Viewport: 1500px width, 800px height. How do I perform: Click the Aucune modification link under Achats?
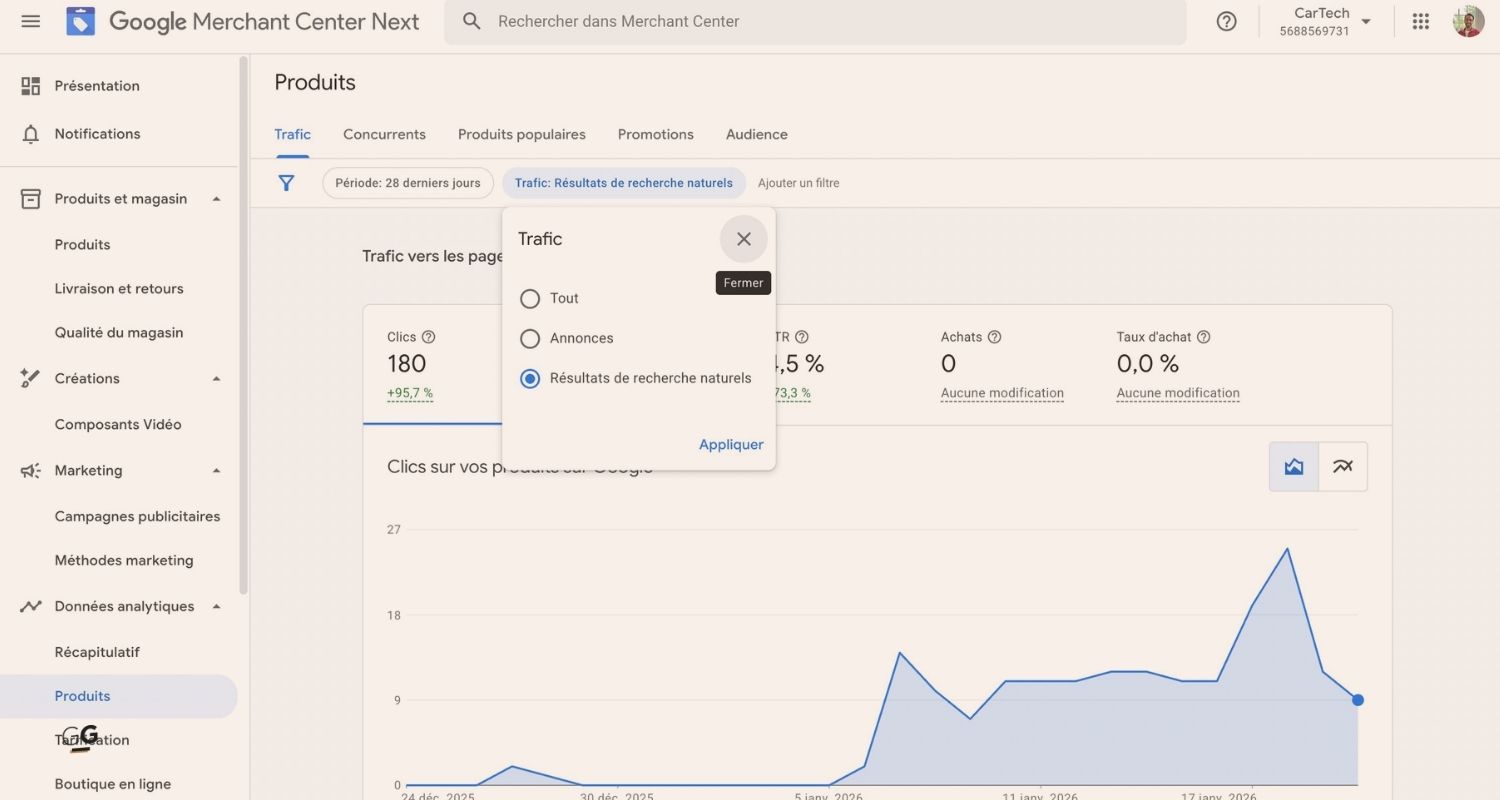point(1001,392)
